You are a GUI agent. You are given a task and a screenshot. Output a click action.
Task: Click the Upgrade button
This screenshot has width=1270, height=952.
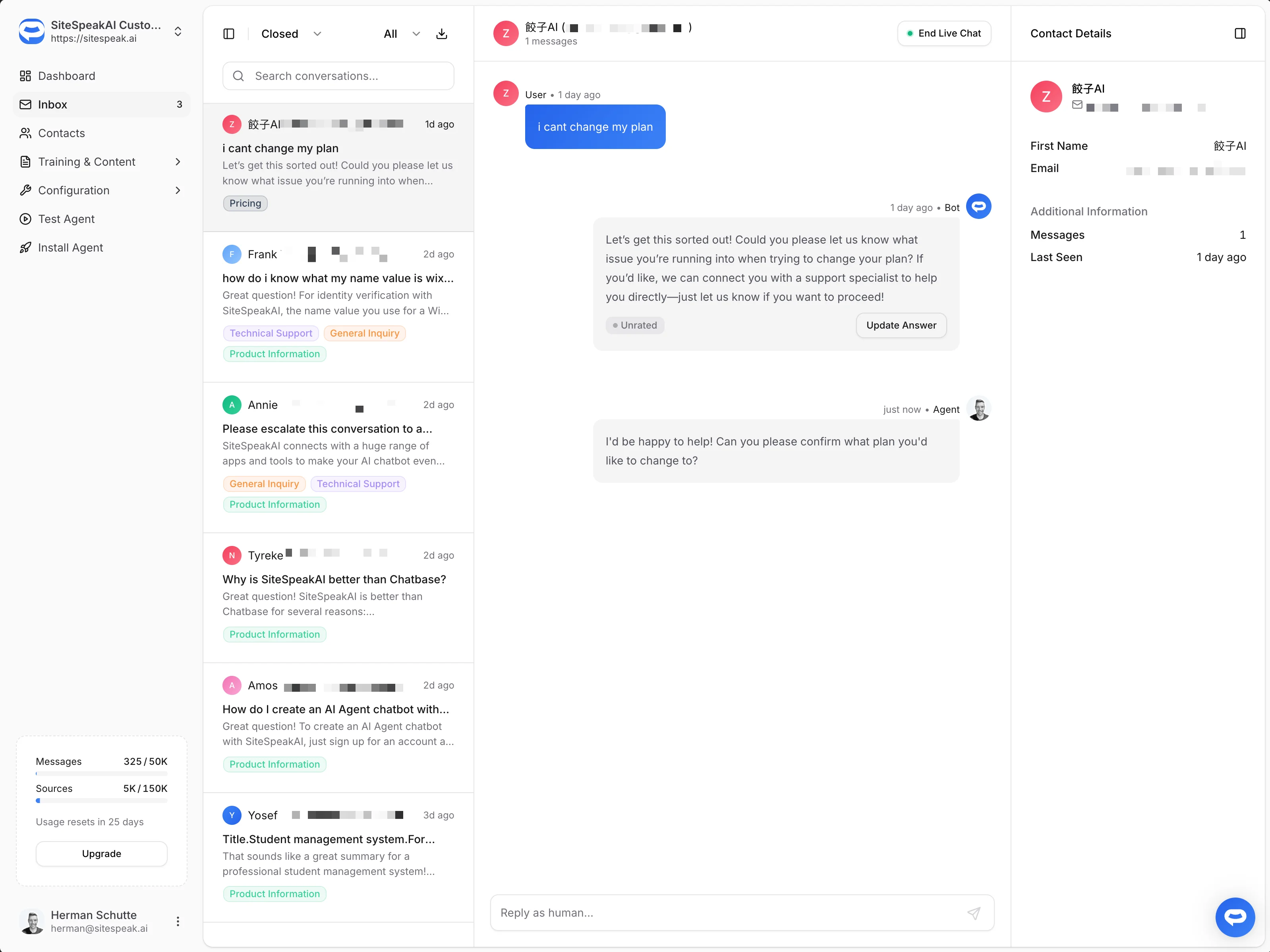101,853
